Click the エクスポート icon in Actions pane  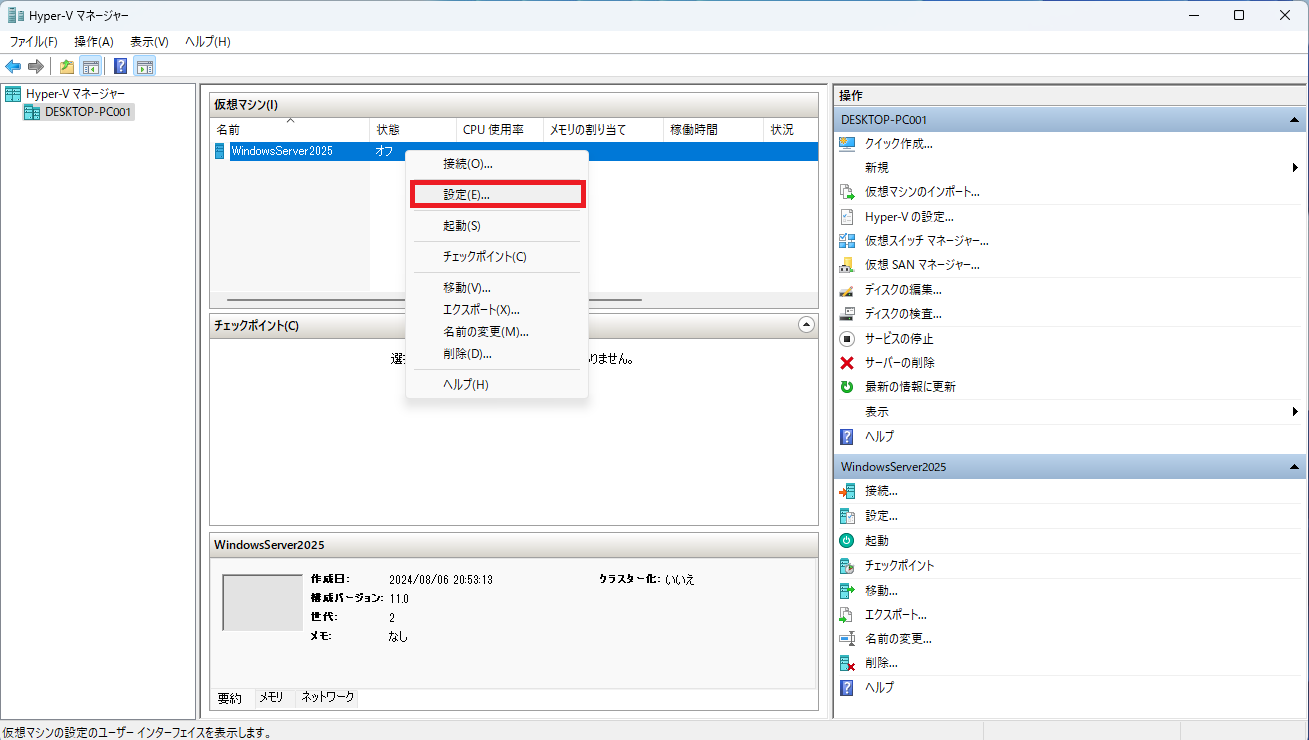[847, 614]
